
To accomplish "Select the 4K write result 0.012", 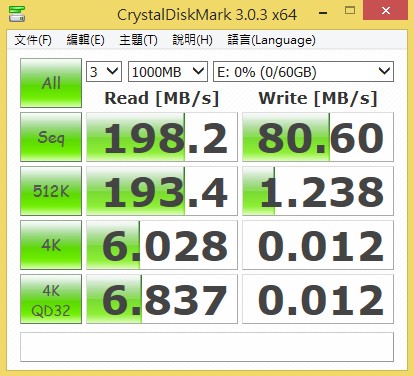I will click(318, 245).
